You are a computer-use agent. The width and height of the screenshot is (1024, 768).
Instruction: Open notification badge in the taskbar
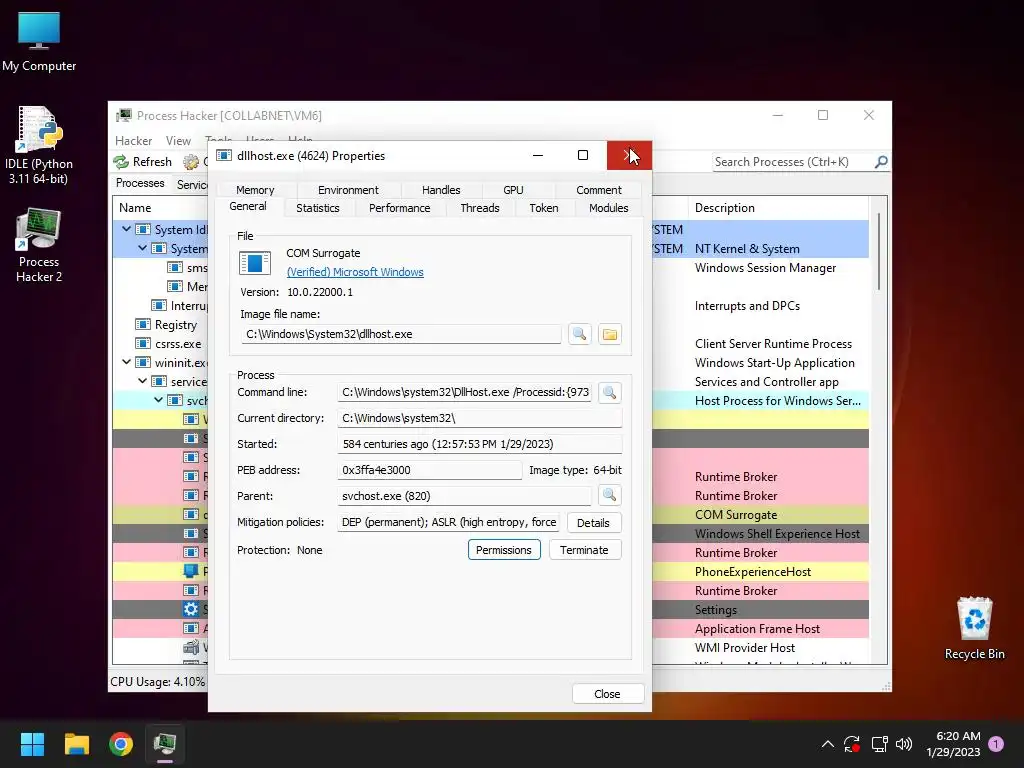click(996, 743)
